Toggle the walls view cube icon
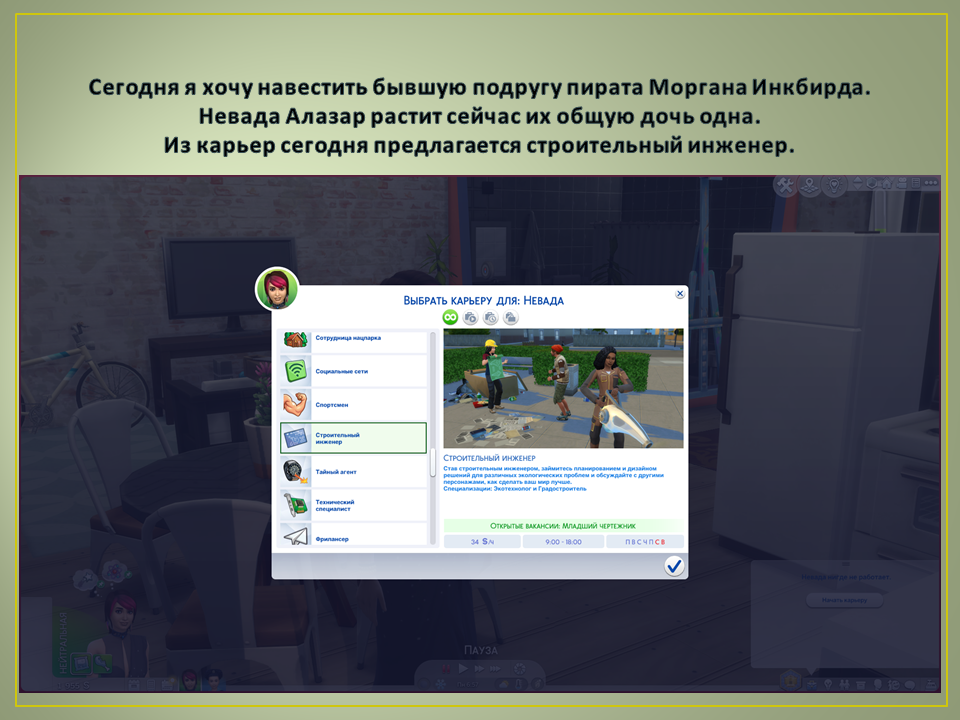Image resolution: width=960 pixels, height=720 pixels. [x=872, y=182]
